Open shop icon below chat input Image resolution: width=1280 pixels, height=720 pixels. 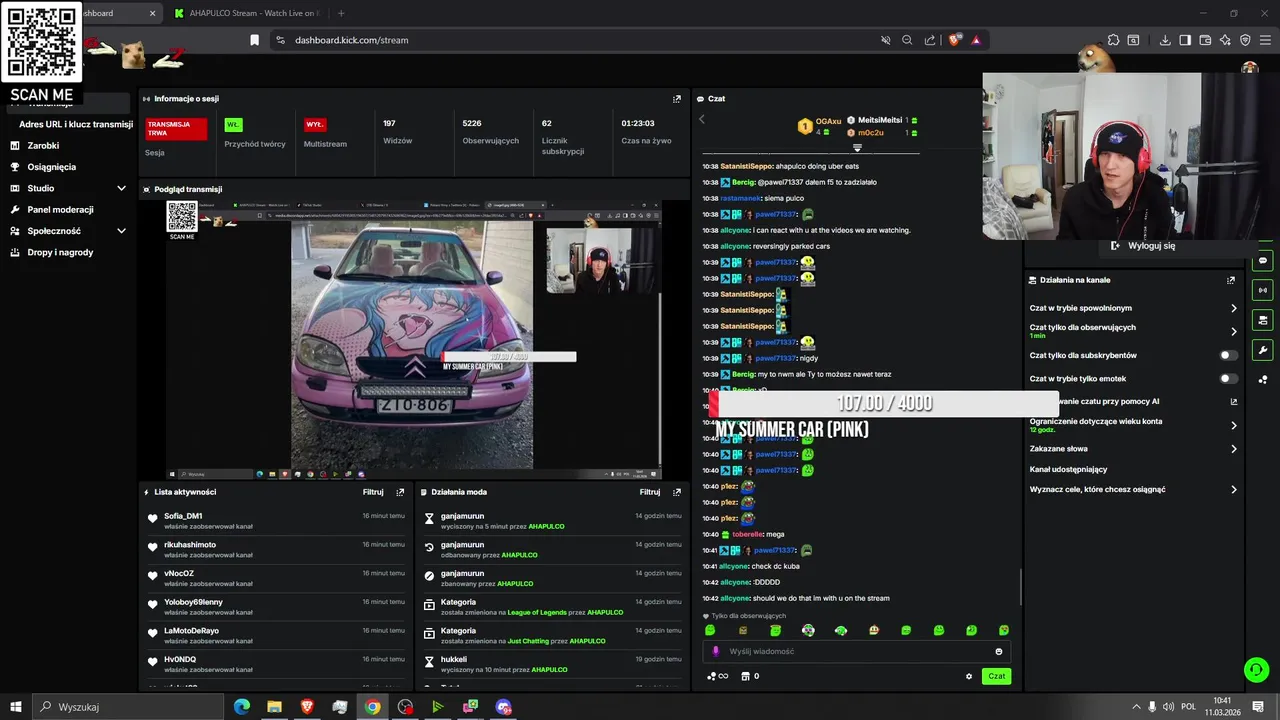[x=745, y=676]
